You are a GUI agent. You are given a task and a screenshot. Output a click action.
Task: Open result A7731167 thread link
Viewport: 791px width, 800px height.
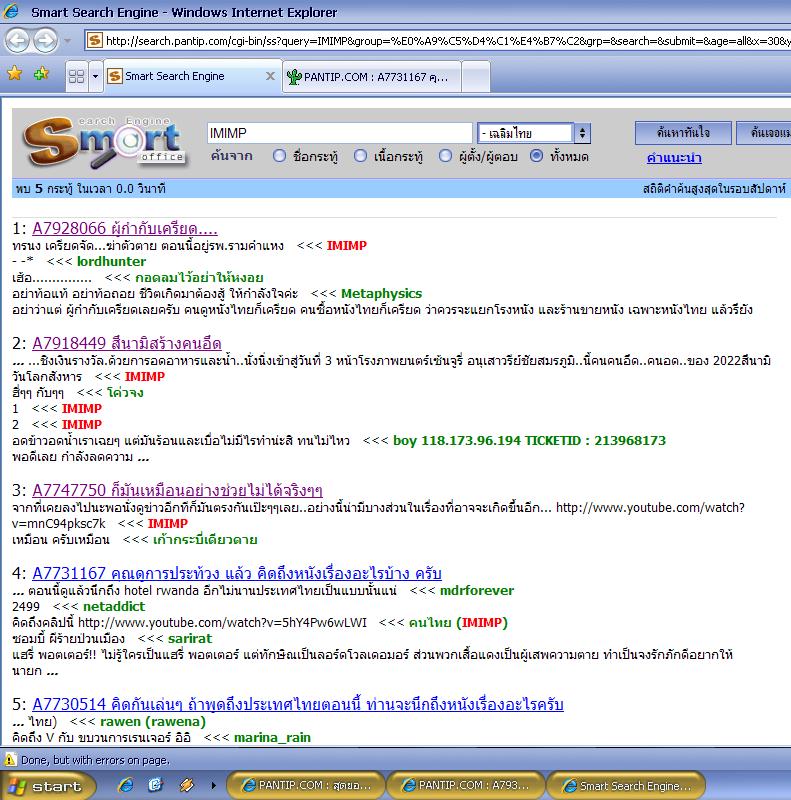point(237,573)
